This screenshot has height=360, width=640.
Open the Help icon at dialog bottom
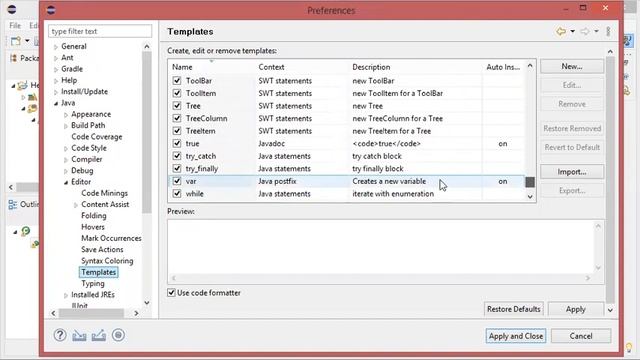60,335
